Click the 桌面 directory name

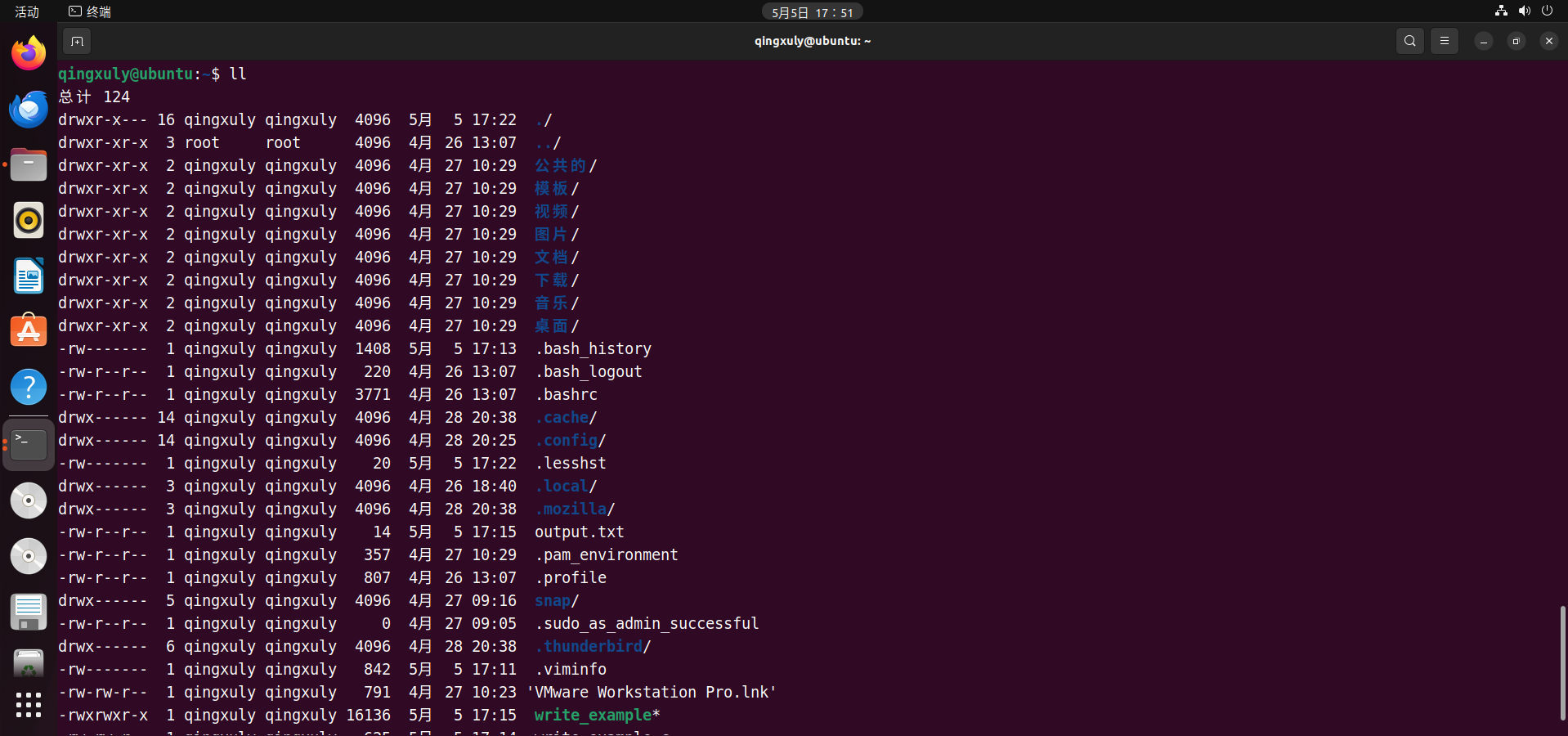(x=552, y=326)
